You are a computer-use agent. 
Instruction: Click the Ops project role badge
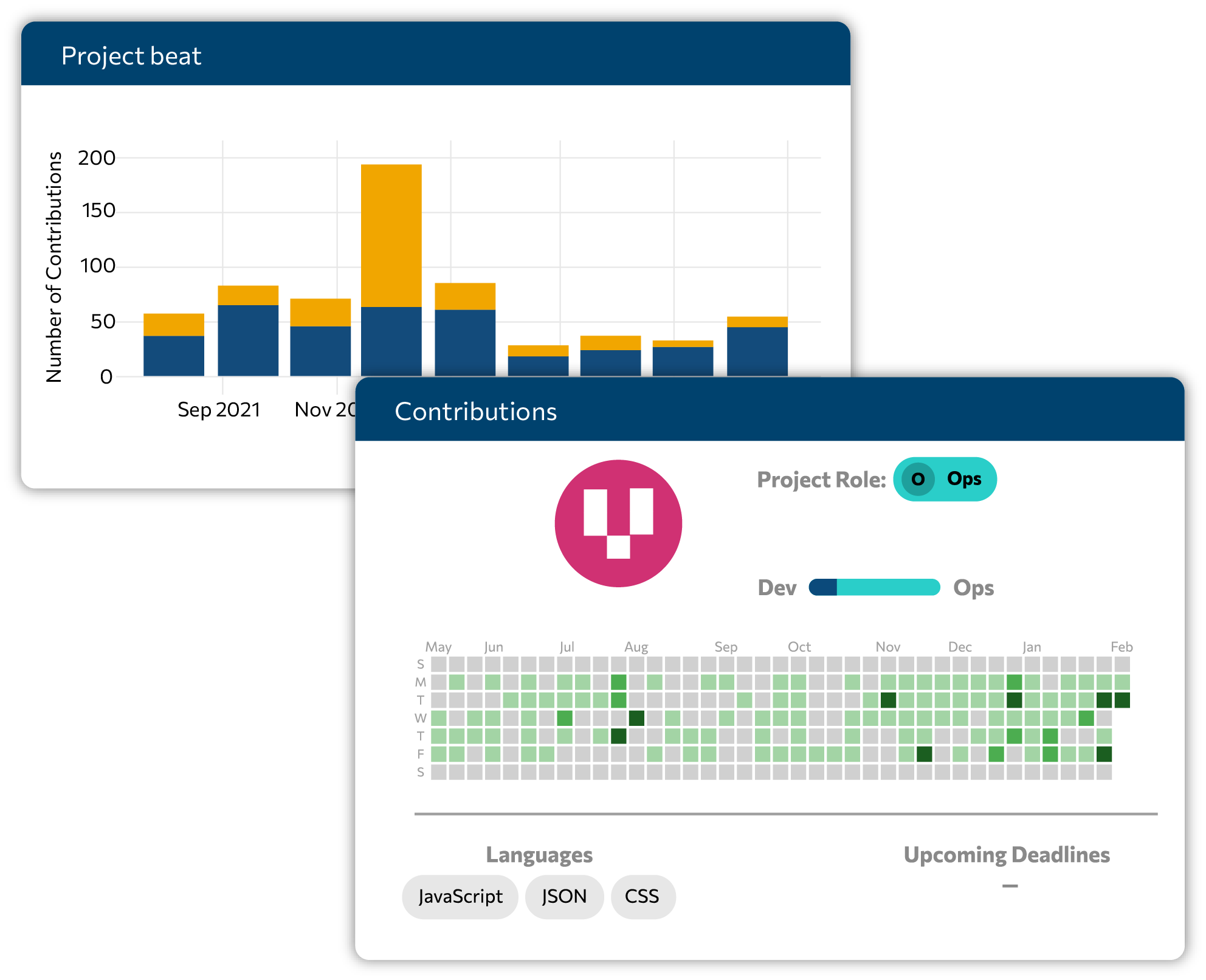point(945,479)
